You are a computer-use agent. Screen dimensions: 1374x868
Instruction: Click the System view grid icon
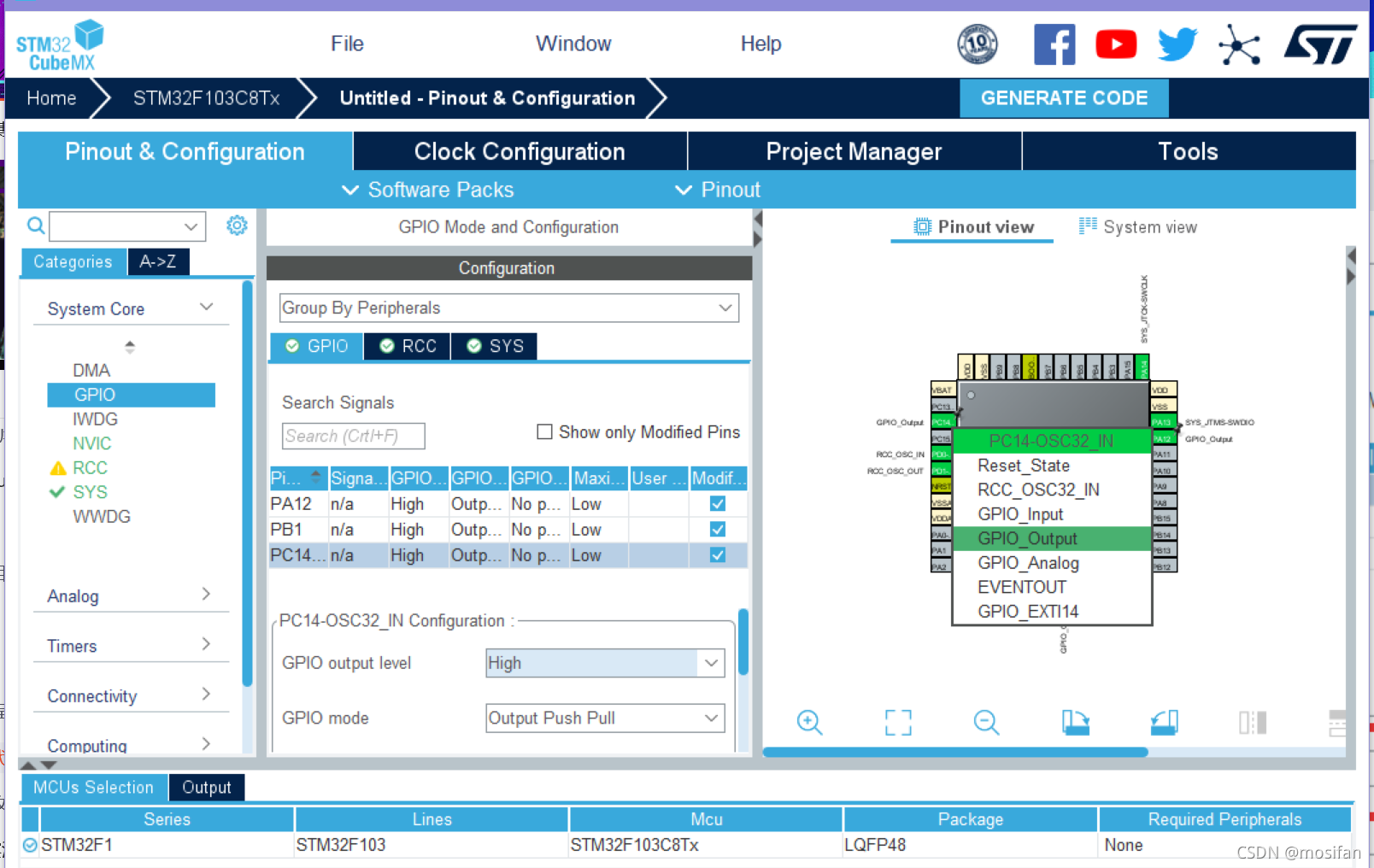[x=1088, y=226]
